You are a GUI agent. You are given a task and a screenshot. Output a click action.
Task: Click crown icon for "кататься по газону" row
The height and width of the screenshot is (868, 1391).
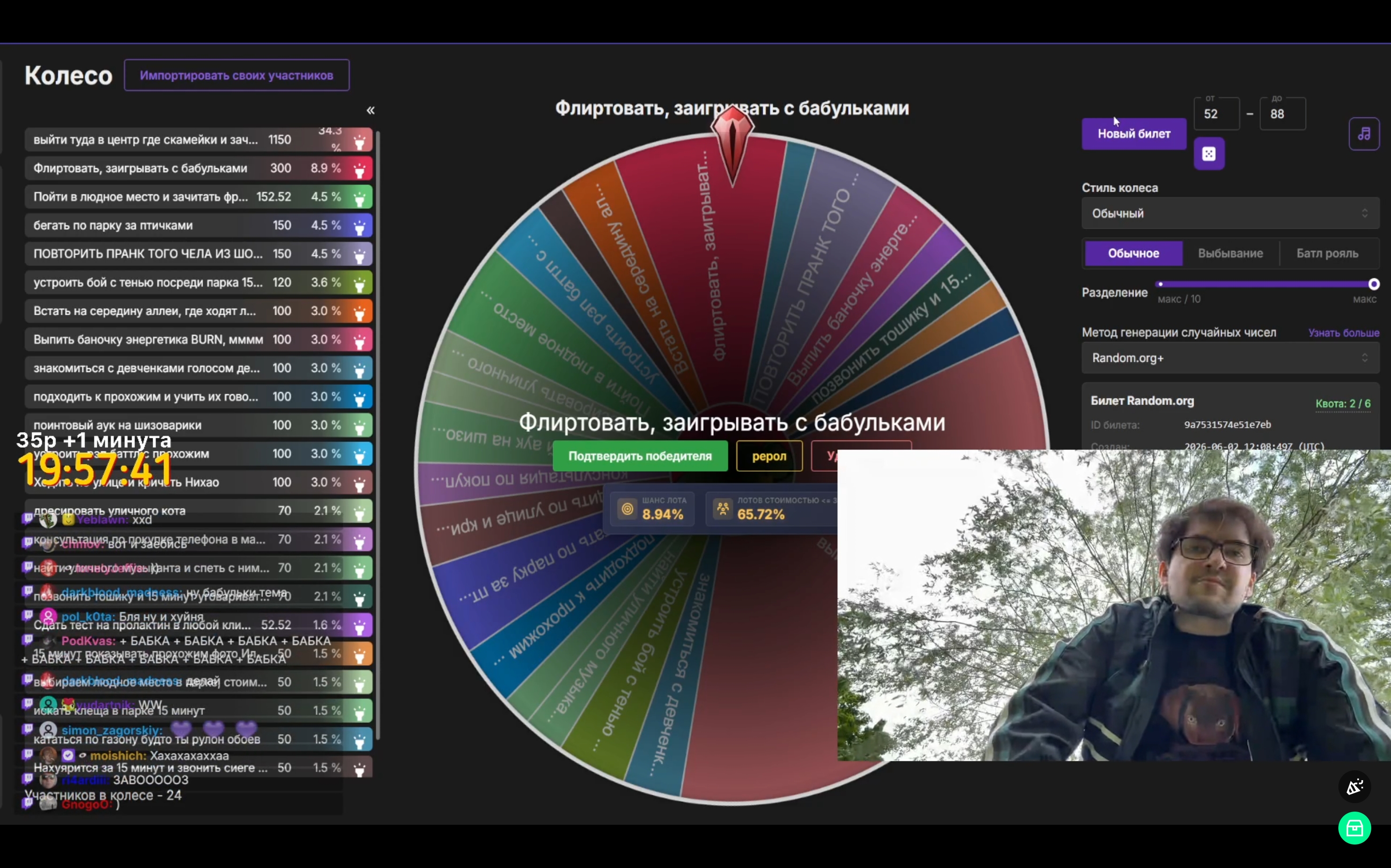coord(359,741)
